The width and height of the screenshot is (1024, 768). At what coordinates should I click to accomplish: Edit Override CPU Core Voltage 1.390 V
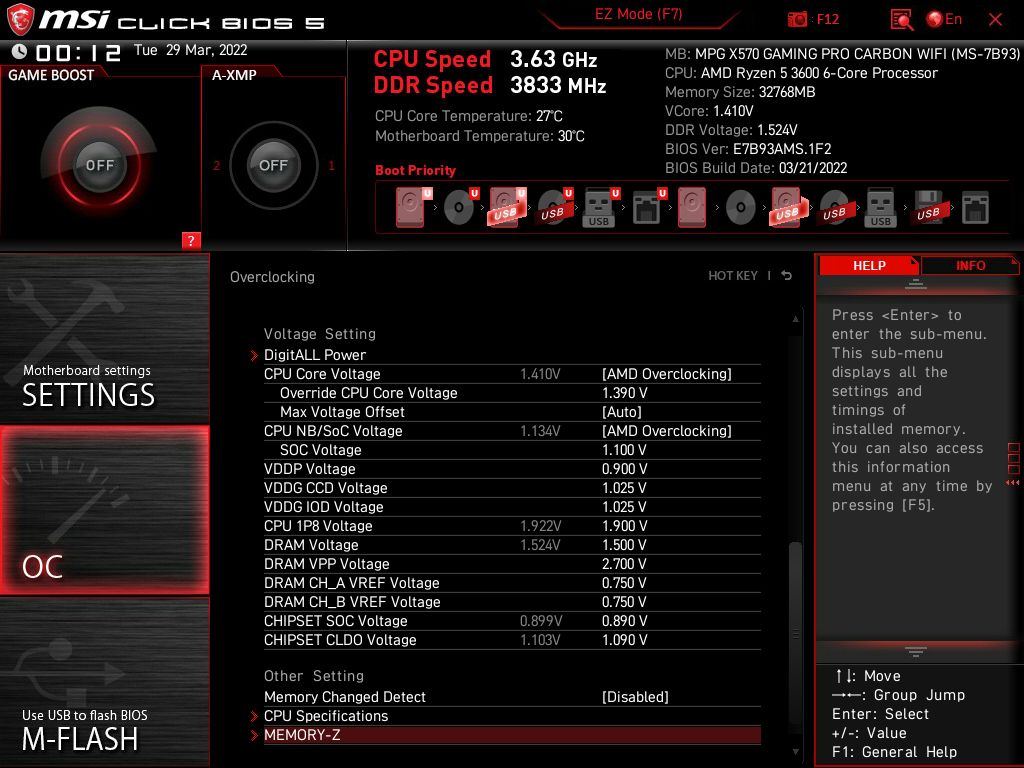624,392
